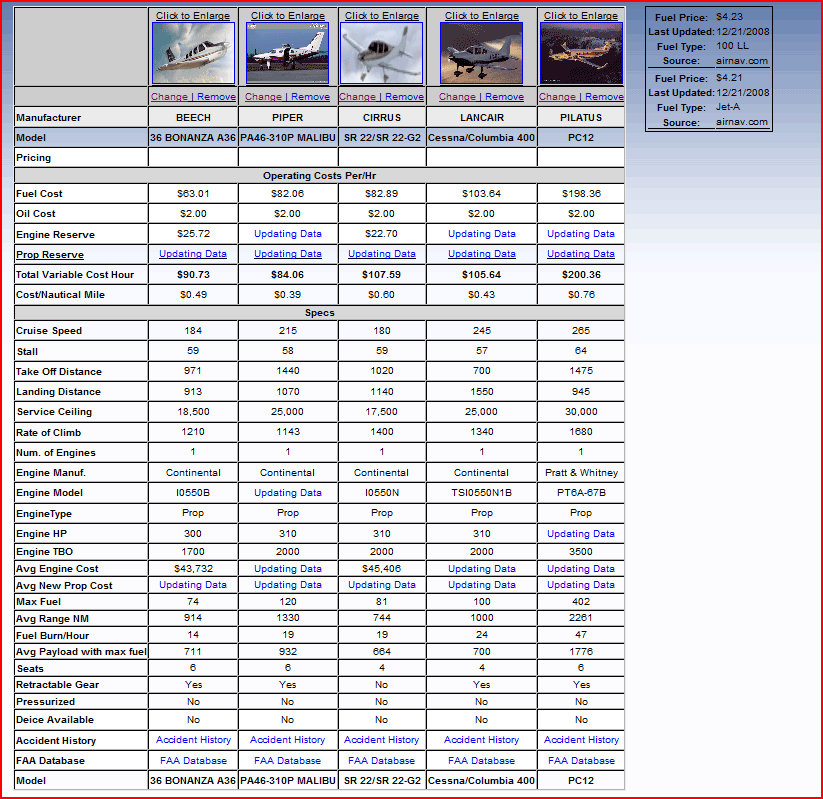Click the Jet-A fuel price $4.21
This screenshot has height=799, width=823.
pos(729,78)
